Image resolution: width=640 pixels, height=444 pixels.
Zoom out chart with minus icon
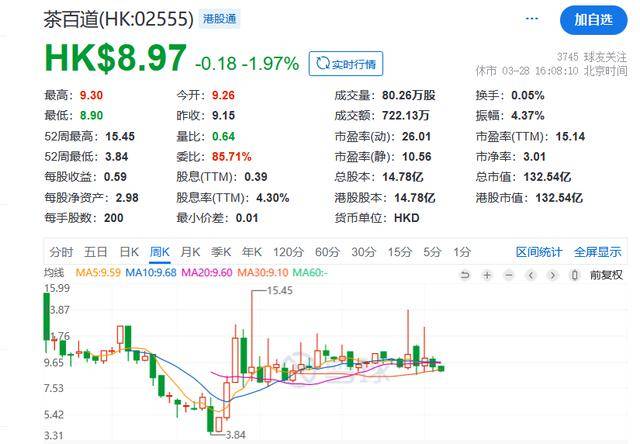coord(509,275)
